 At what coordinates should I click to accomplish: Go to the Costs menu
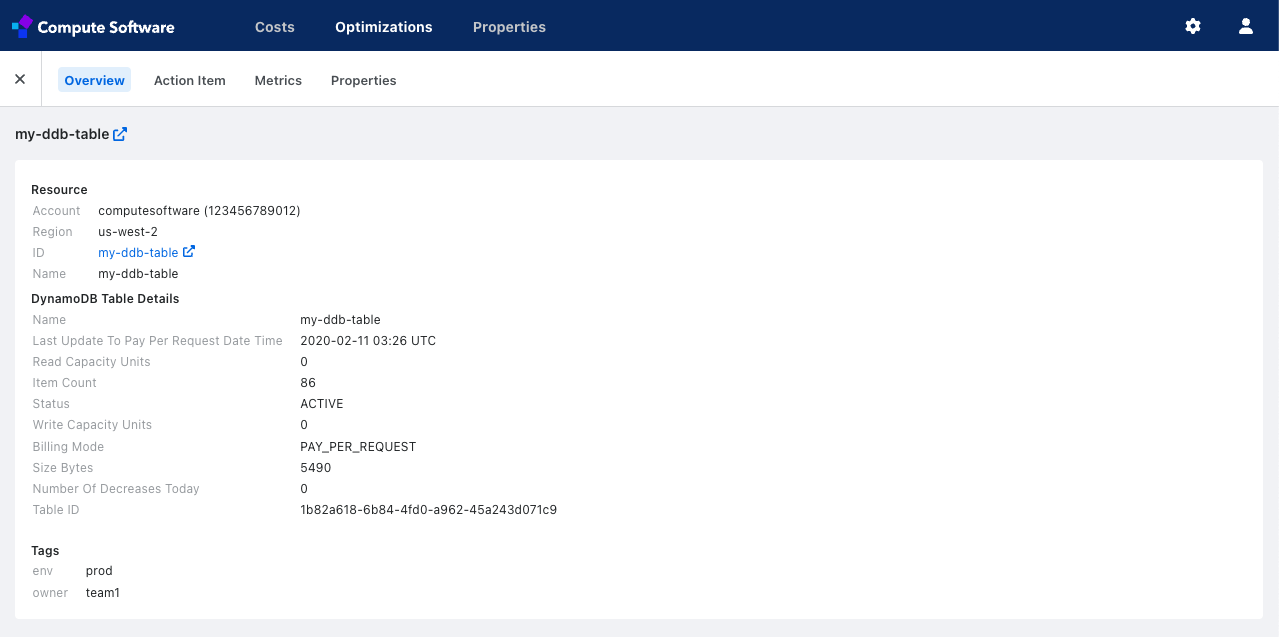(275, 27)
